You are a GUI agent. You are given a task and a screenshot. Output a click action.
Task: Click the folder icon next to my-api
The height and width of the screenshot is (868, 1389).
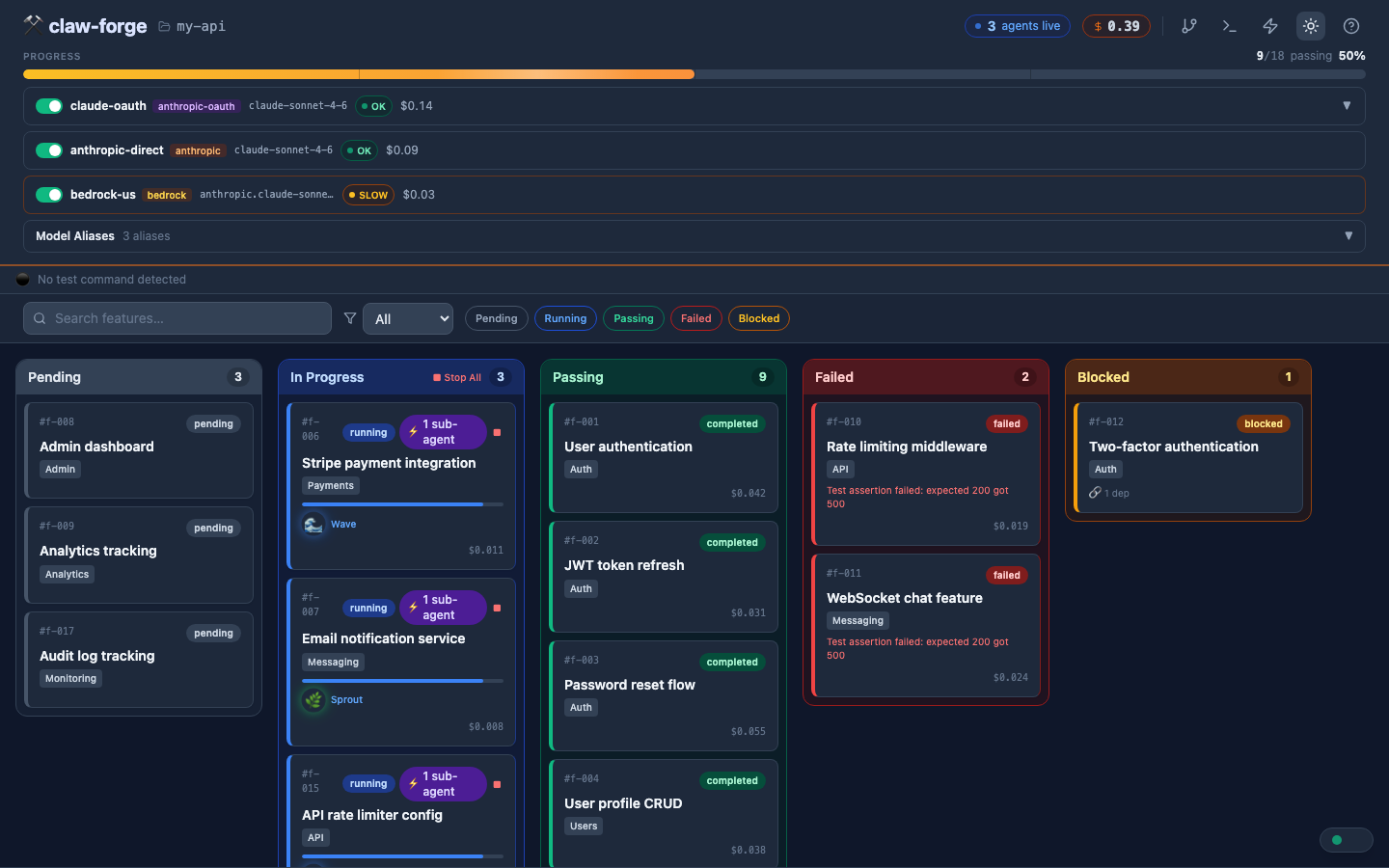coord(164,26)
